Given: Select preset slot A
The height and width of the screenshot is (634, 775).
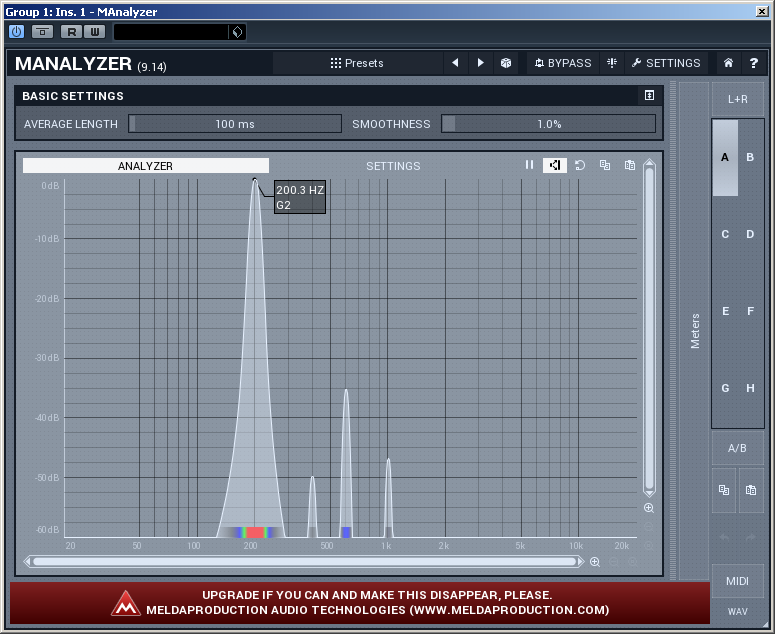Looking at the screenshot, I should point(725,157).
